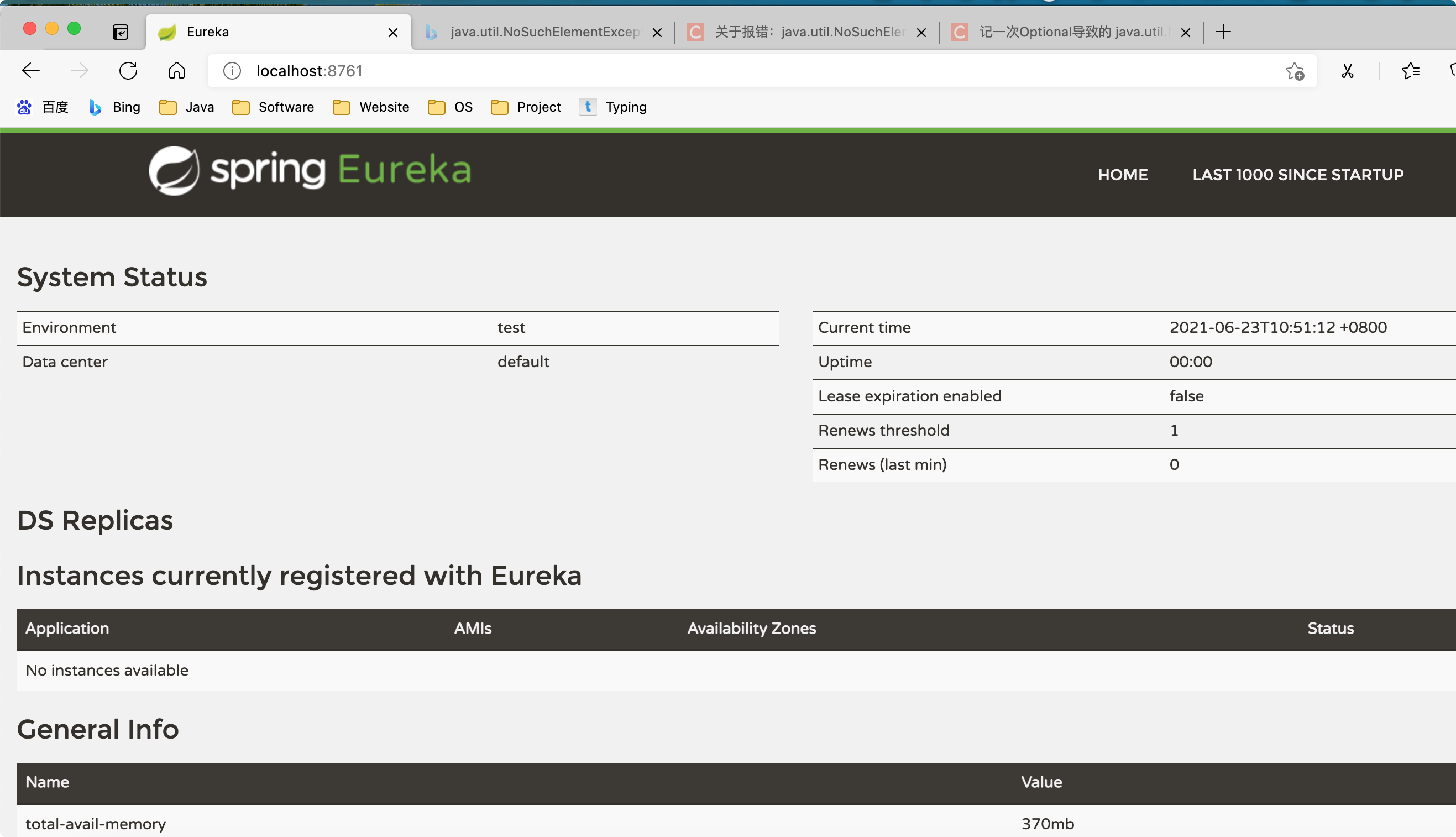Open a new tab with plus button
The image size is (1456, 837).
(1223, 32)
